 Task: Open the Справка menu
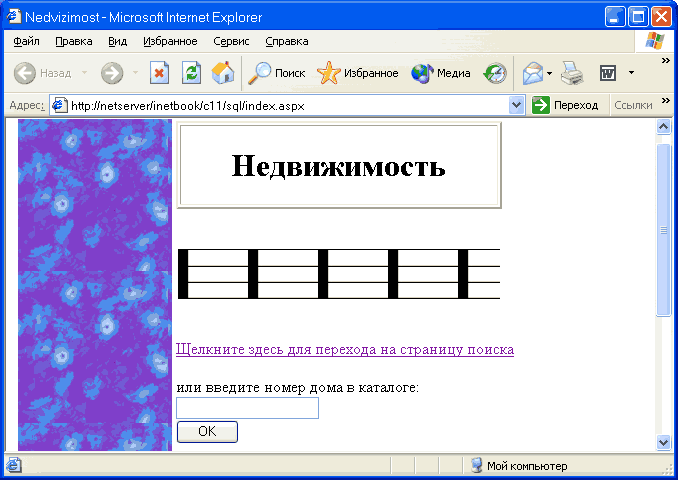[287, 41]
